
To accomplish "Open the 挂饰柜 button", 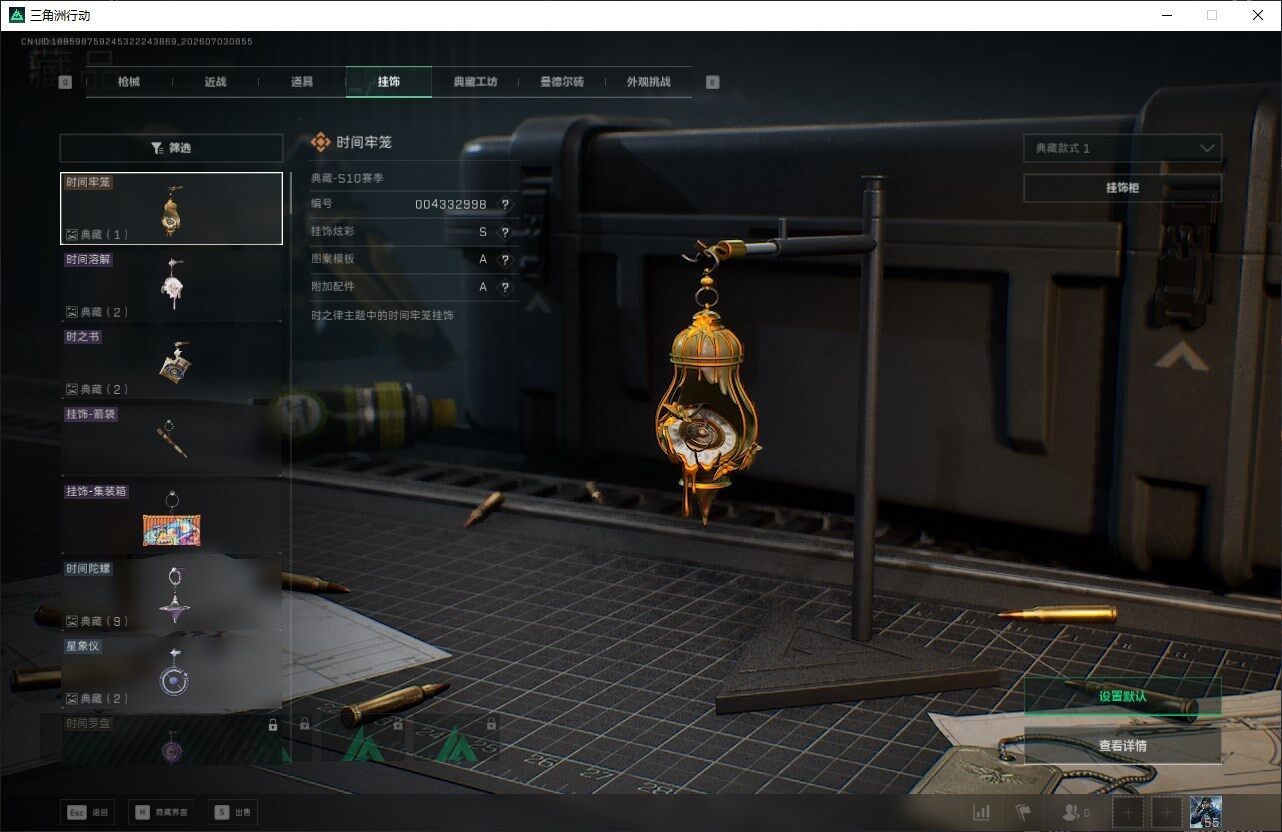I will click(1122, 188).
